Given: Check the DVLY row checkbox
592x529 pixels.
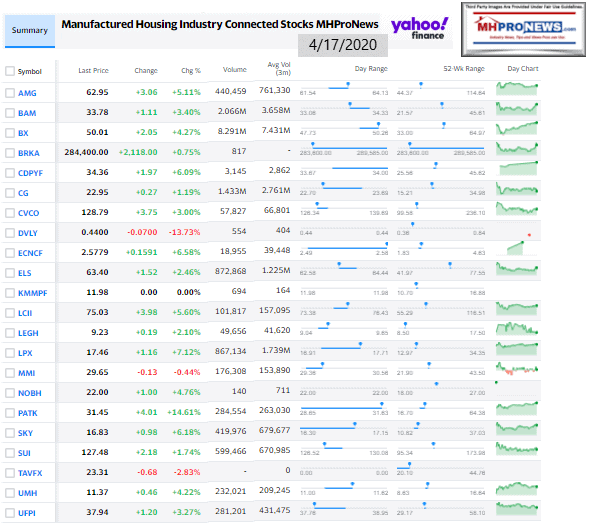Looking at the screenshot, I should click(10, 233).
